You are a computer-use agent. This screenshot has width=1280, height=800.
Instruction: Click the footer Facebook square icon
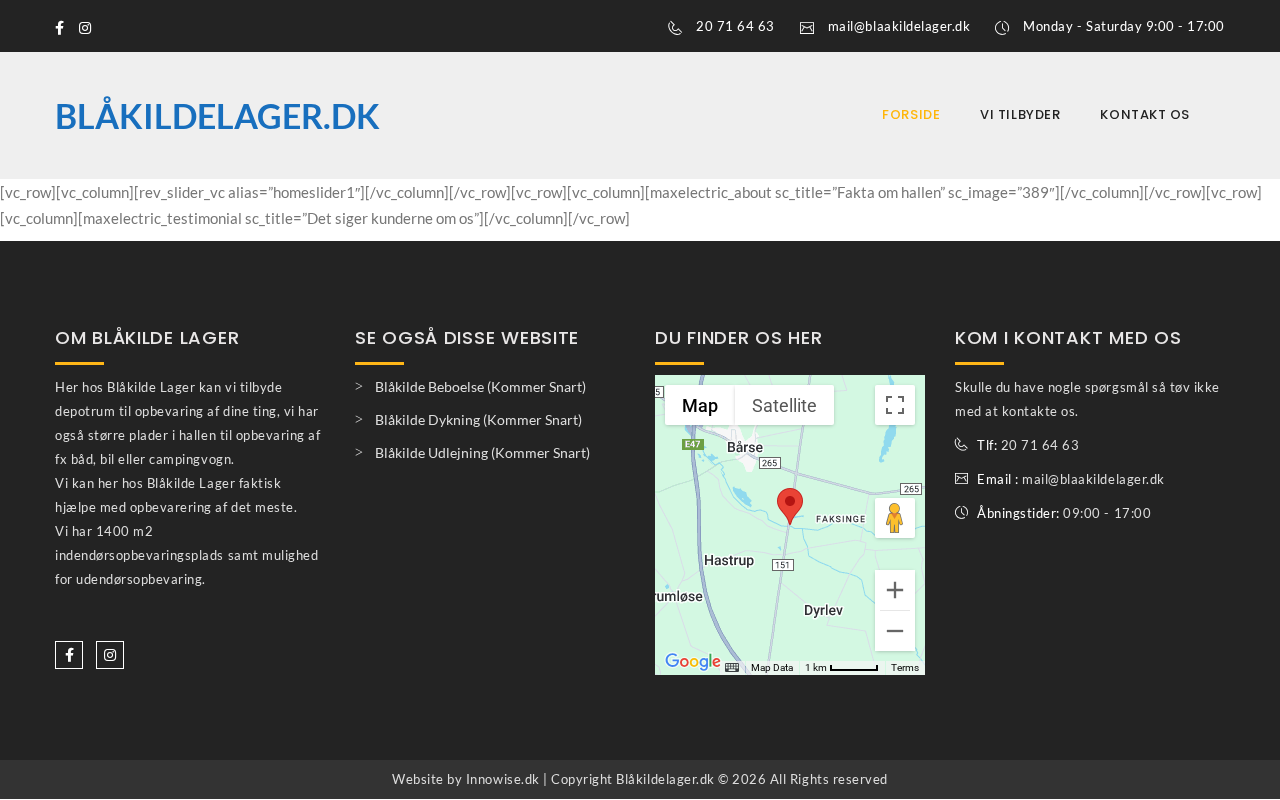(x=69, y=655)
